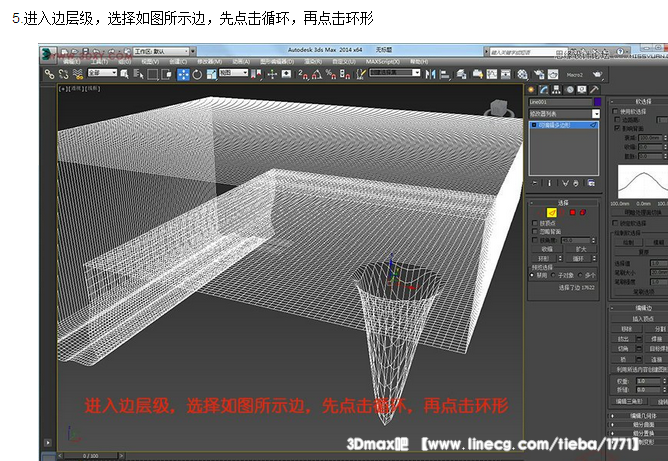
Task: Open Select by Name tool
Action: (x=138, y=74)
